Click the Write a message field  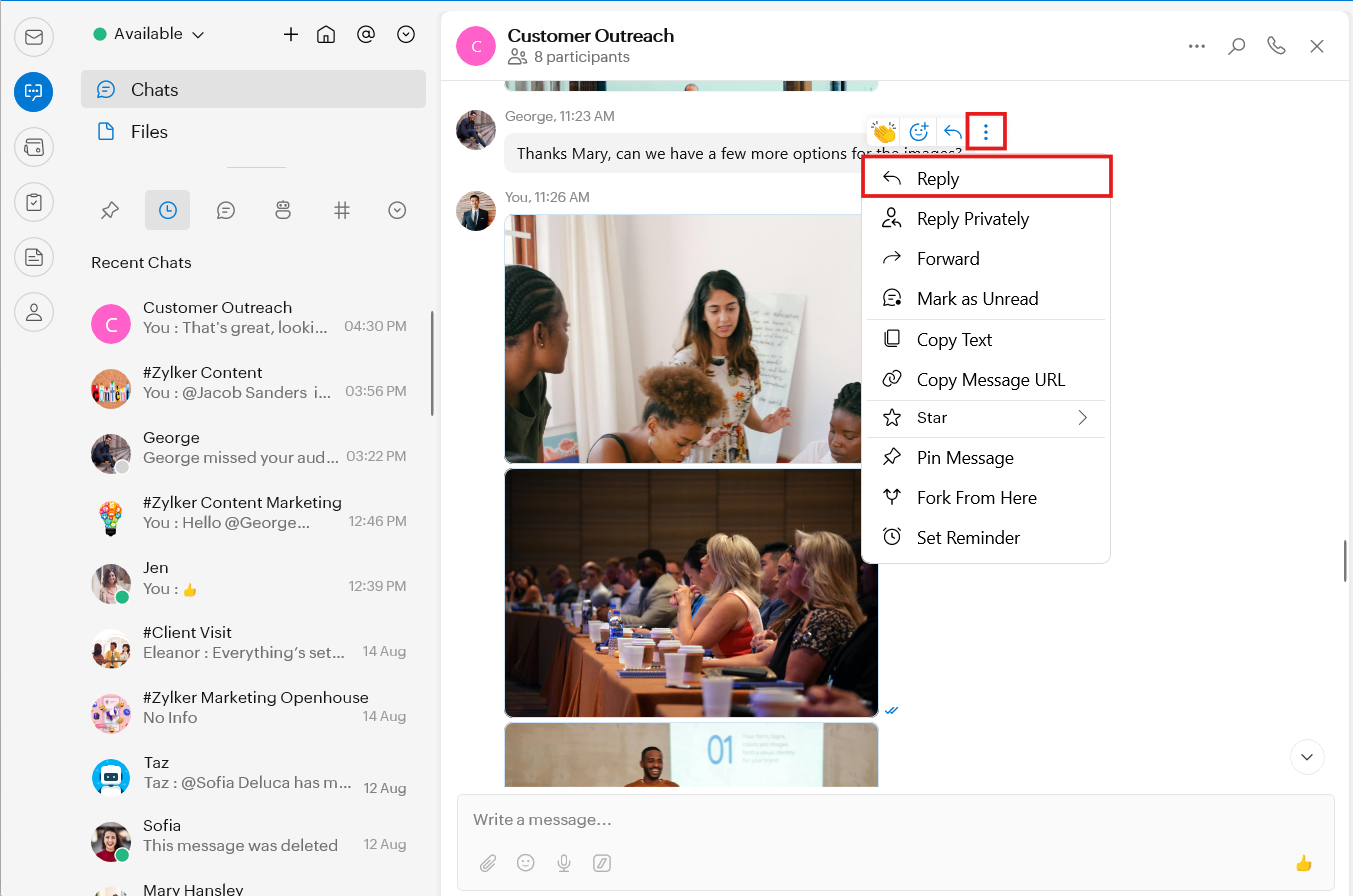click(x=895, y=820)
